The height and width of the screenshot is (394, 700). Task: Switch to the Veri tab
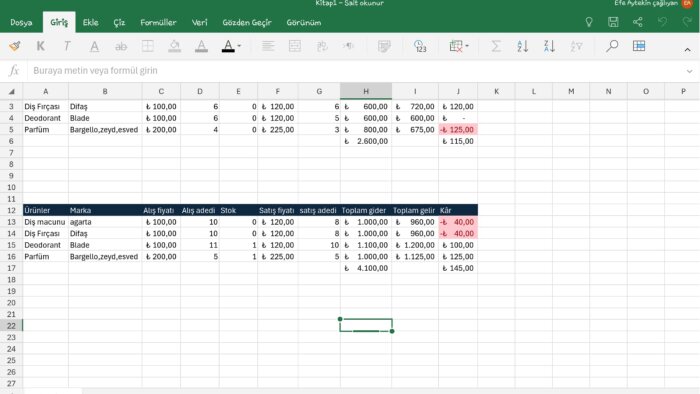click(200, 22)
